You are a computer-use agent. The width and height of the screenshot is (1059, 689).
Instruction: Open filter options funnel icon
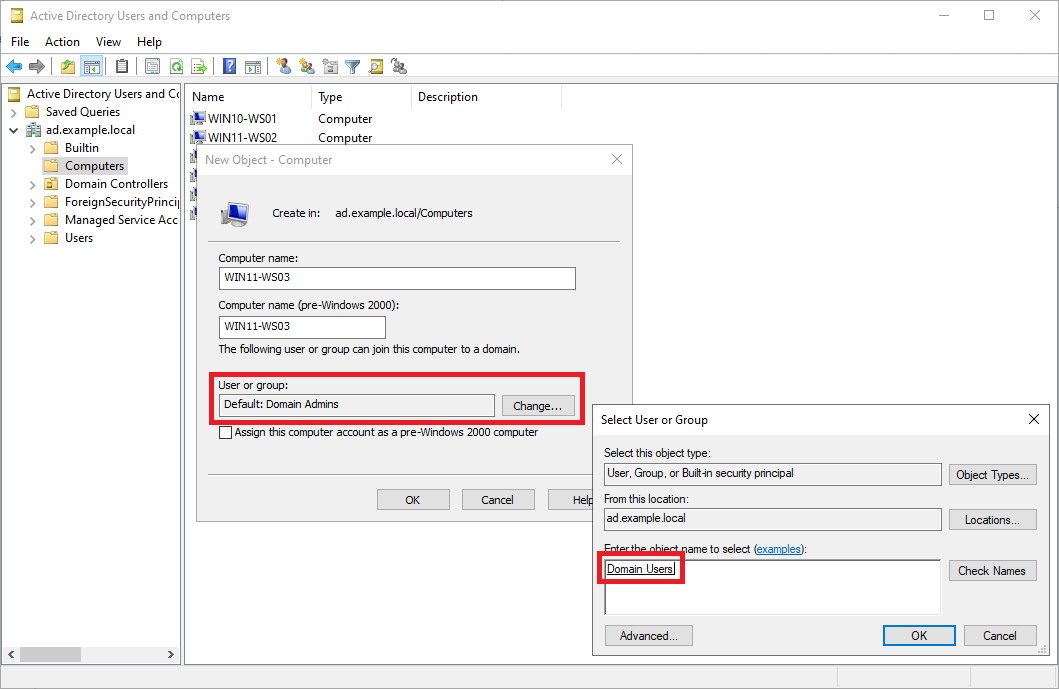[x=353, y=66]
